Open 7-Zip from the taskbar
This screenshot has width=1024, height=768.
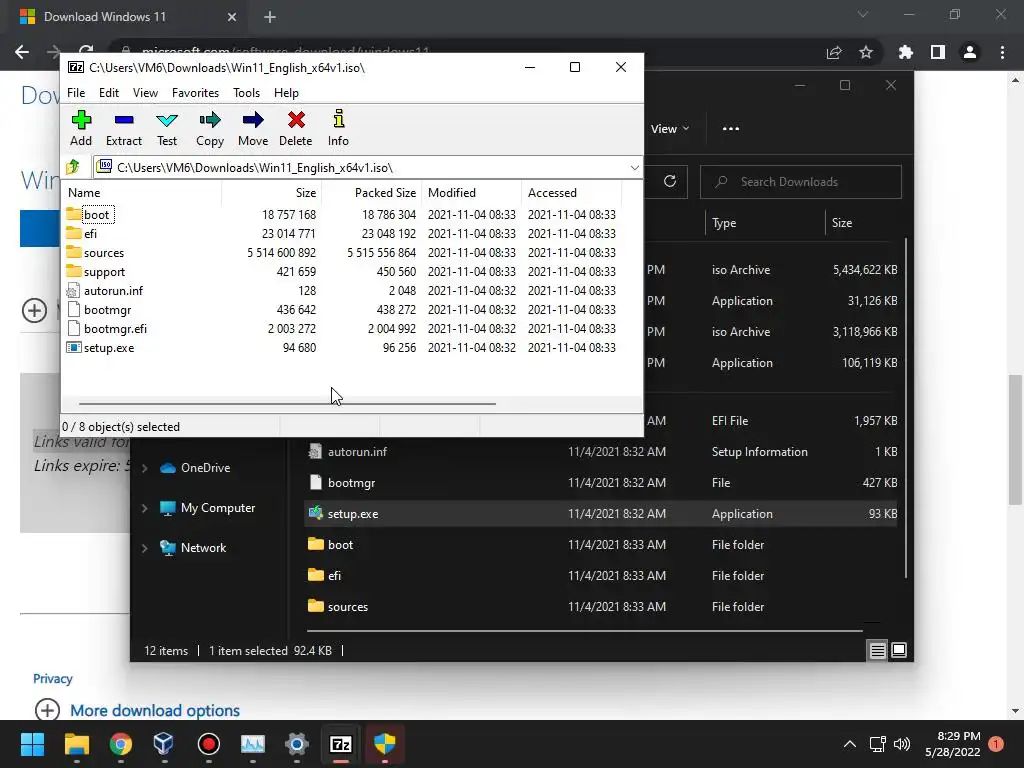pos(341,744)
